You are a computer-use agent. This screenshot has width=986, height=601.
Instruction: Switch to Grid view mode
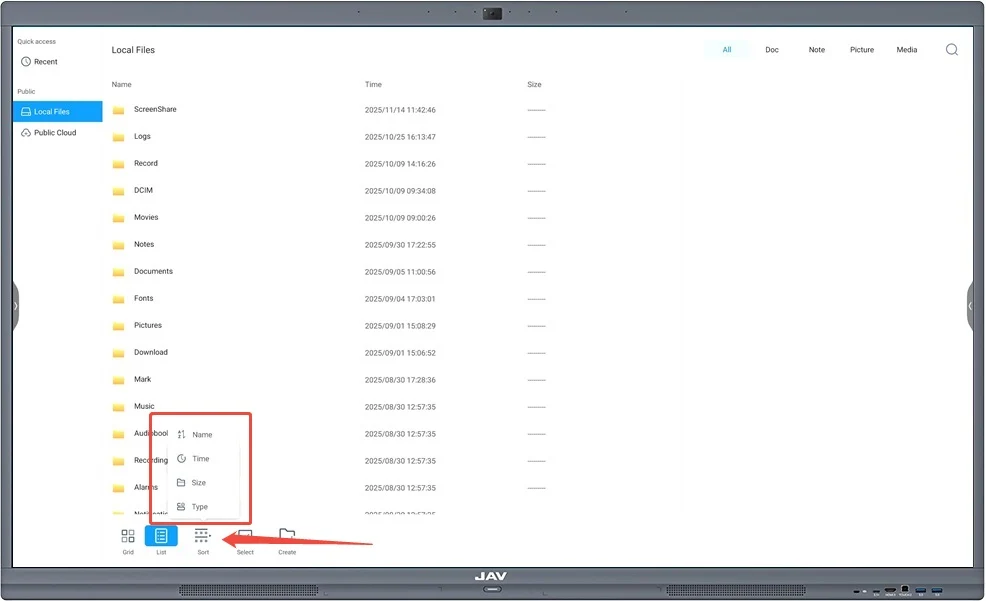point(127,537)
